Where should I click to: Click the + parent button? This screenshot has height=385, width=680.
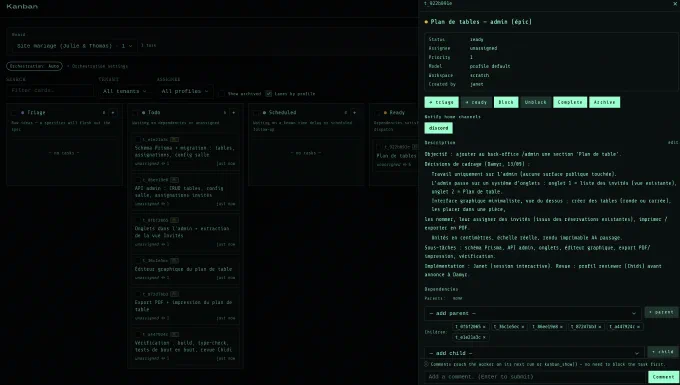pos(661,312)
